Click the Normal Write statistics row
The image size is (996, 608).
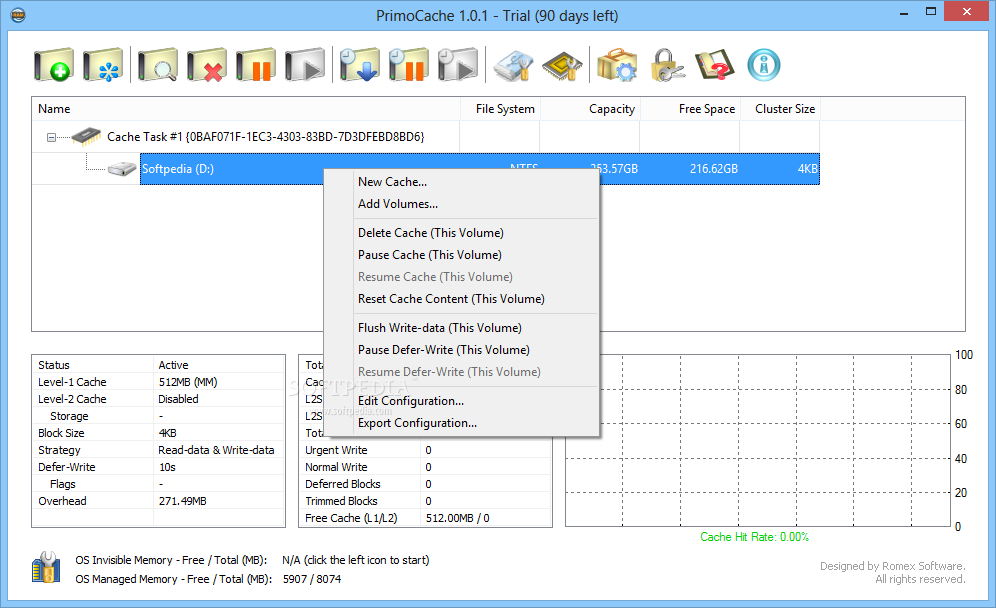[x=425, y=467]
